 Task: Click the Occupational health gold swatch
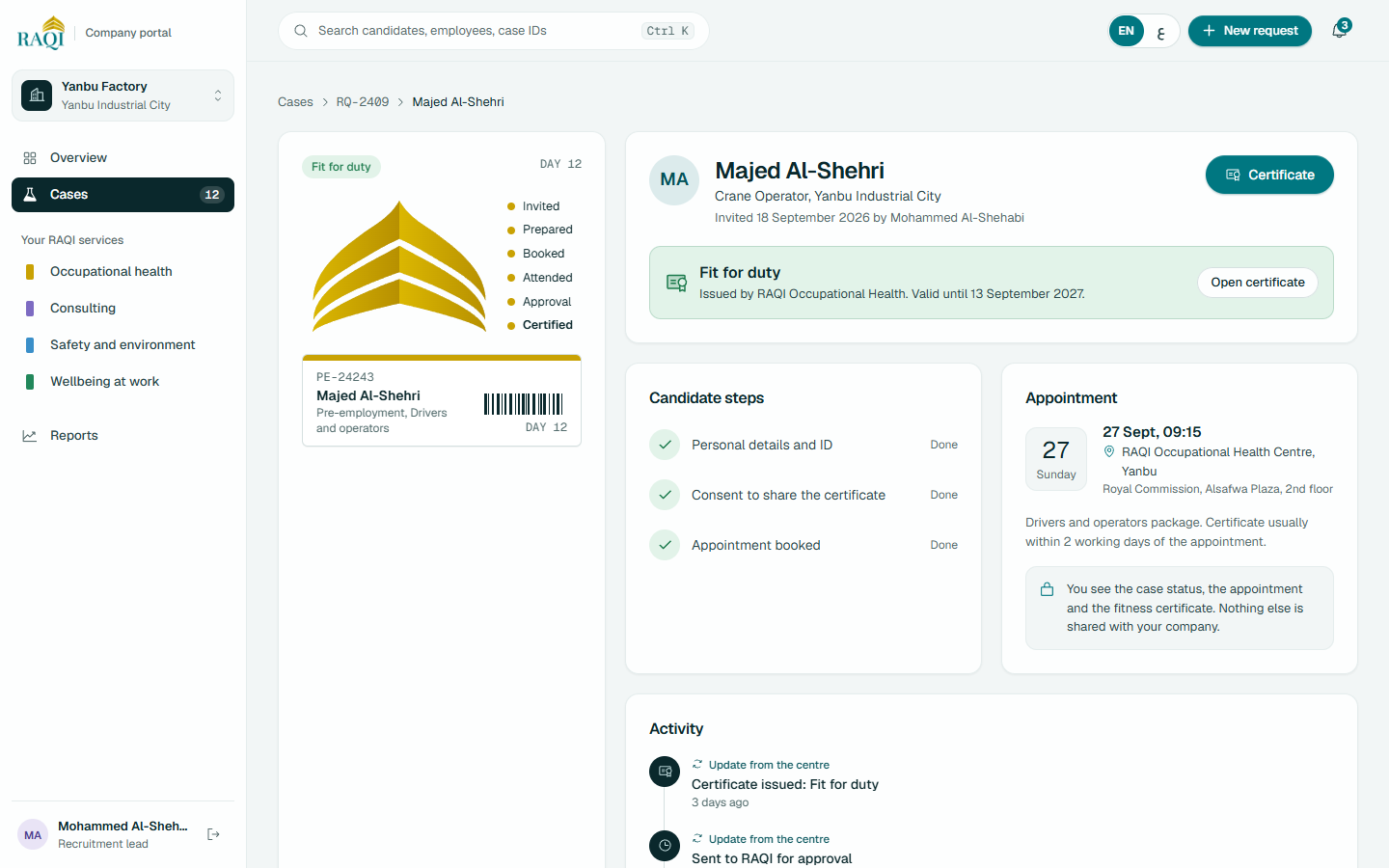click(30, 272)
